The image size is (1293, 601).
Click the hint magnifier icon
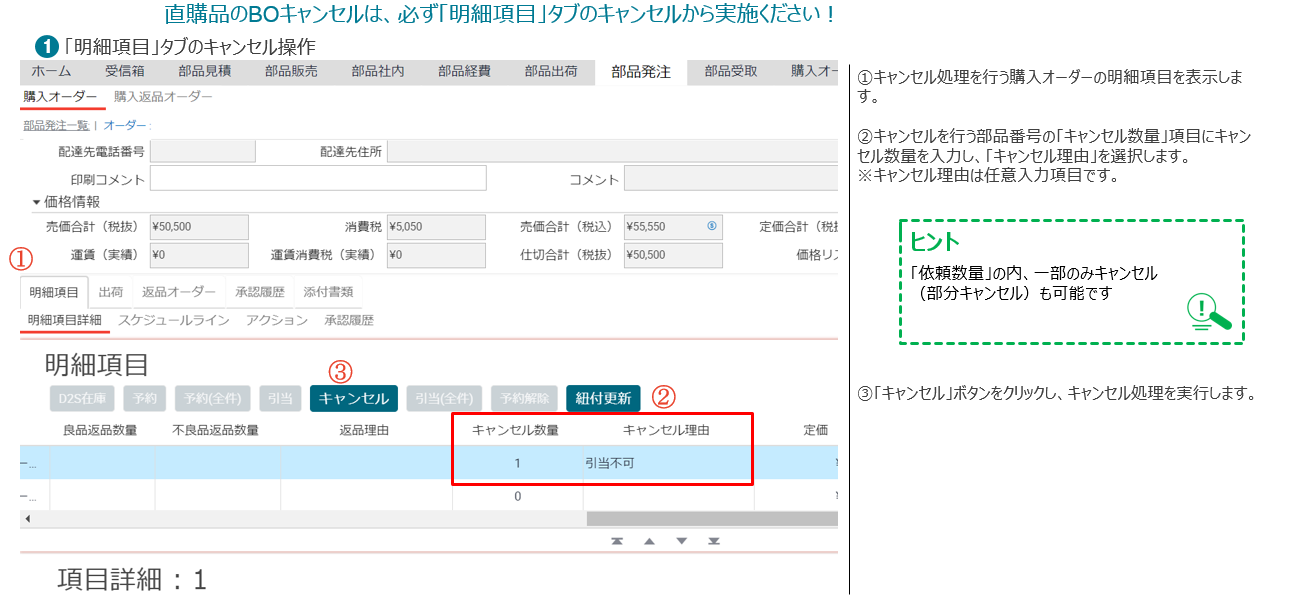pyautogui.click(x=1208, y=313)
